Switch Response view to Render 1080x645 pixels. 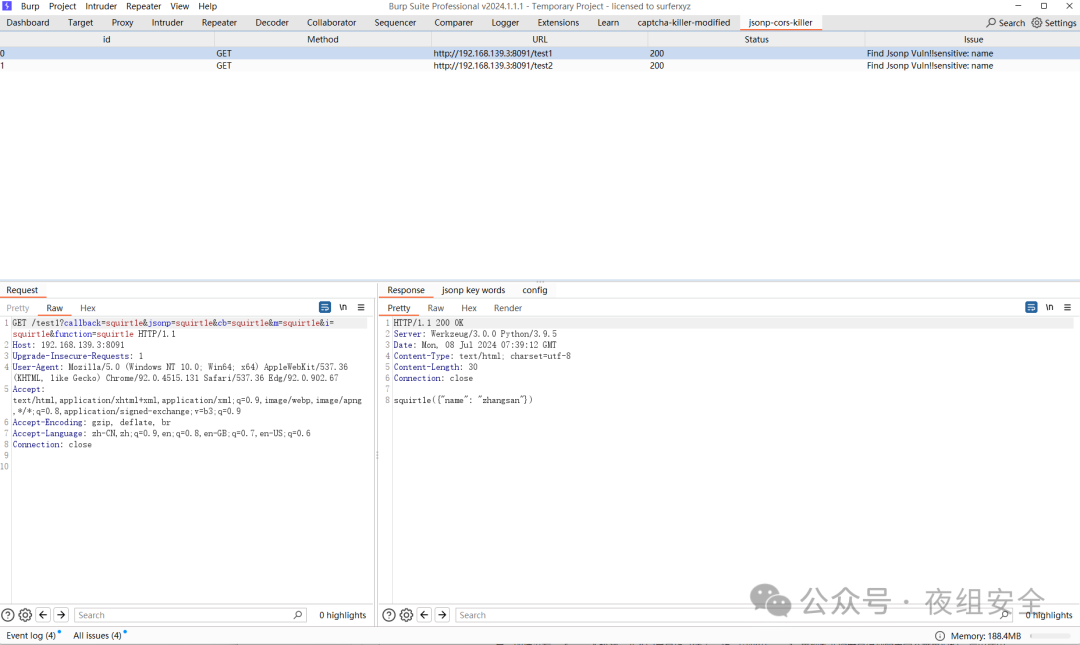[x=508, y=308]
